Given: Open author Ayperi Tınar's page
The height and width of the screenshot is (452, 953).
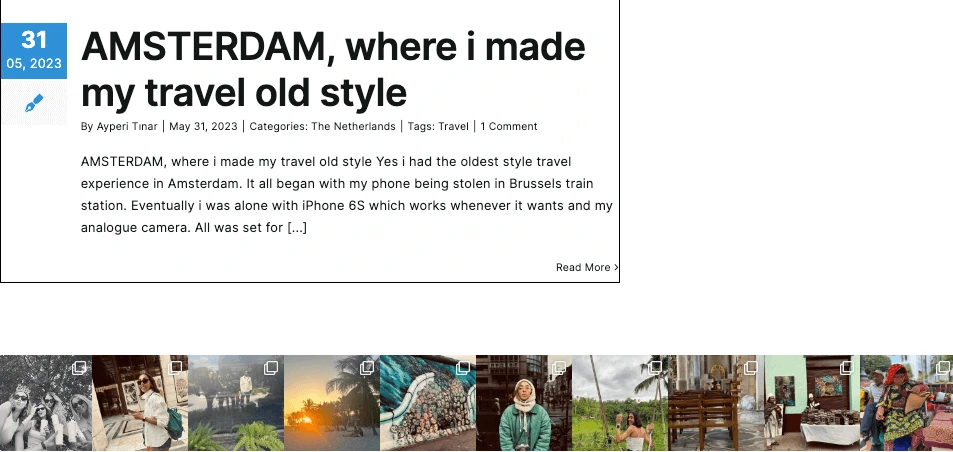Looking at the screenshot, I should click(x=127, y=126).
